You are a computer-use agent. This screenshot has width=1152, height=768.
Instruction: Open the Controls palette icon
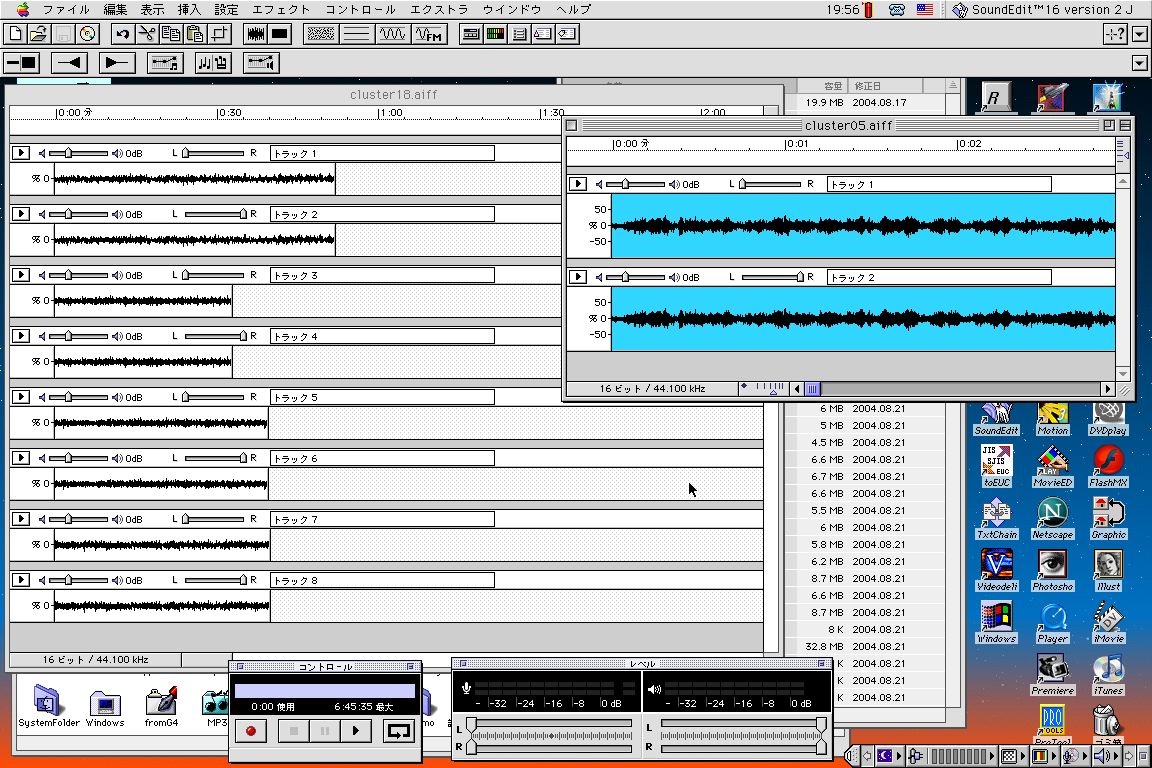[x=471, y=34]
